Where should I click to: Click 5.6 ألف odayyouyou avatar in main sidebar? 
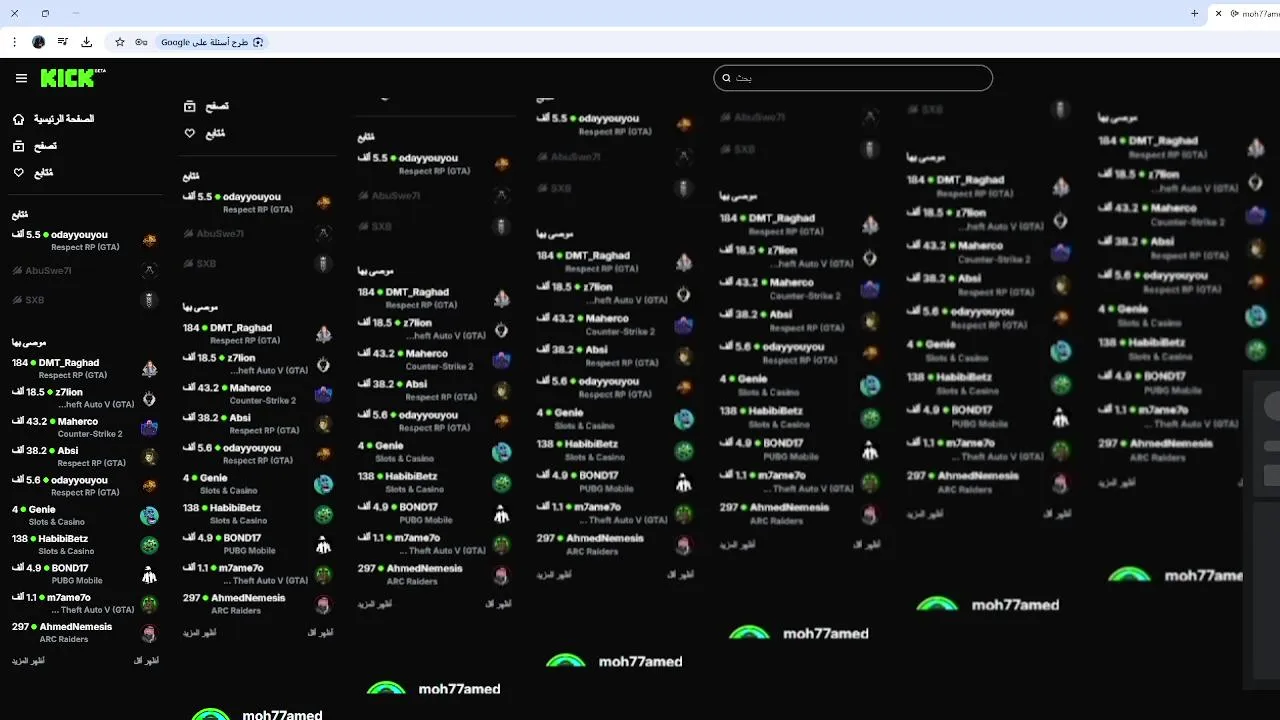point(149,486)
